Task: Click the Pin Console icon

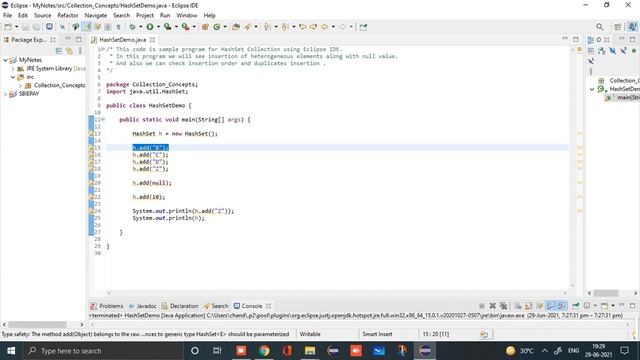Action: pos(576,306)
